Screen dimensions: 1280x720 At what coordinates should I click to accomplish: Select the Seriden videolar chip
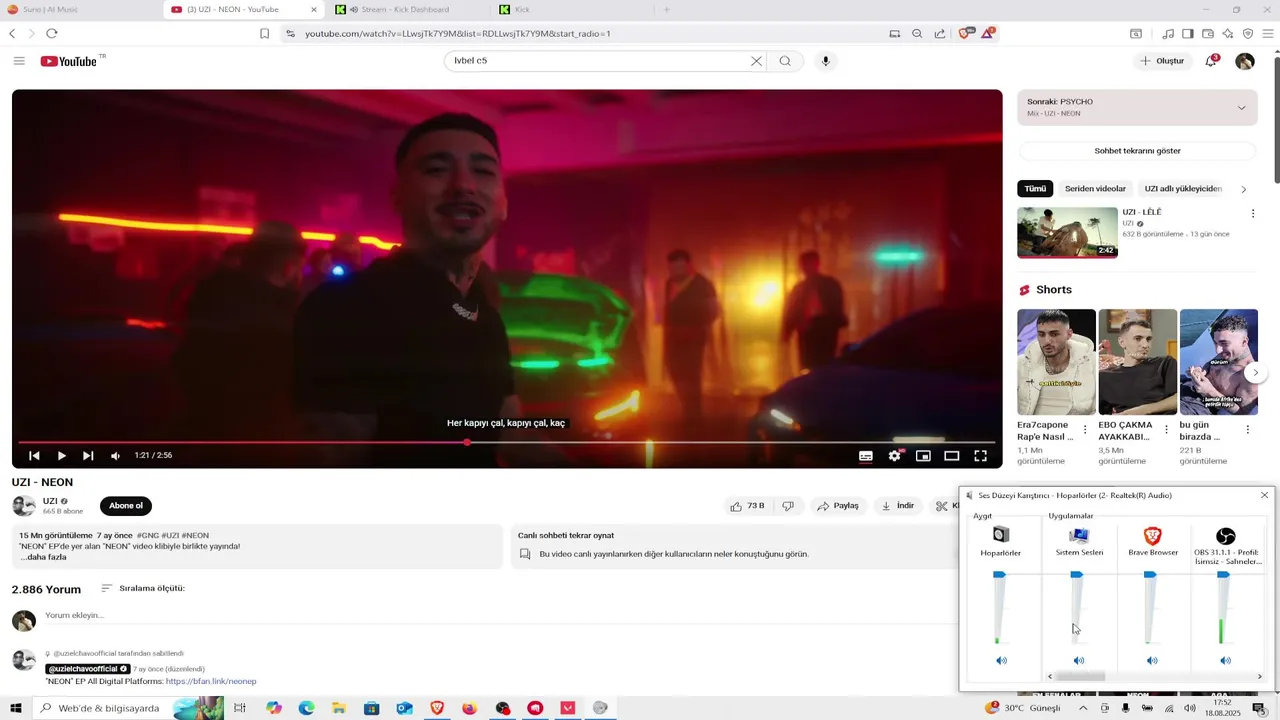1095,189
